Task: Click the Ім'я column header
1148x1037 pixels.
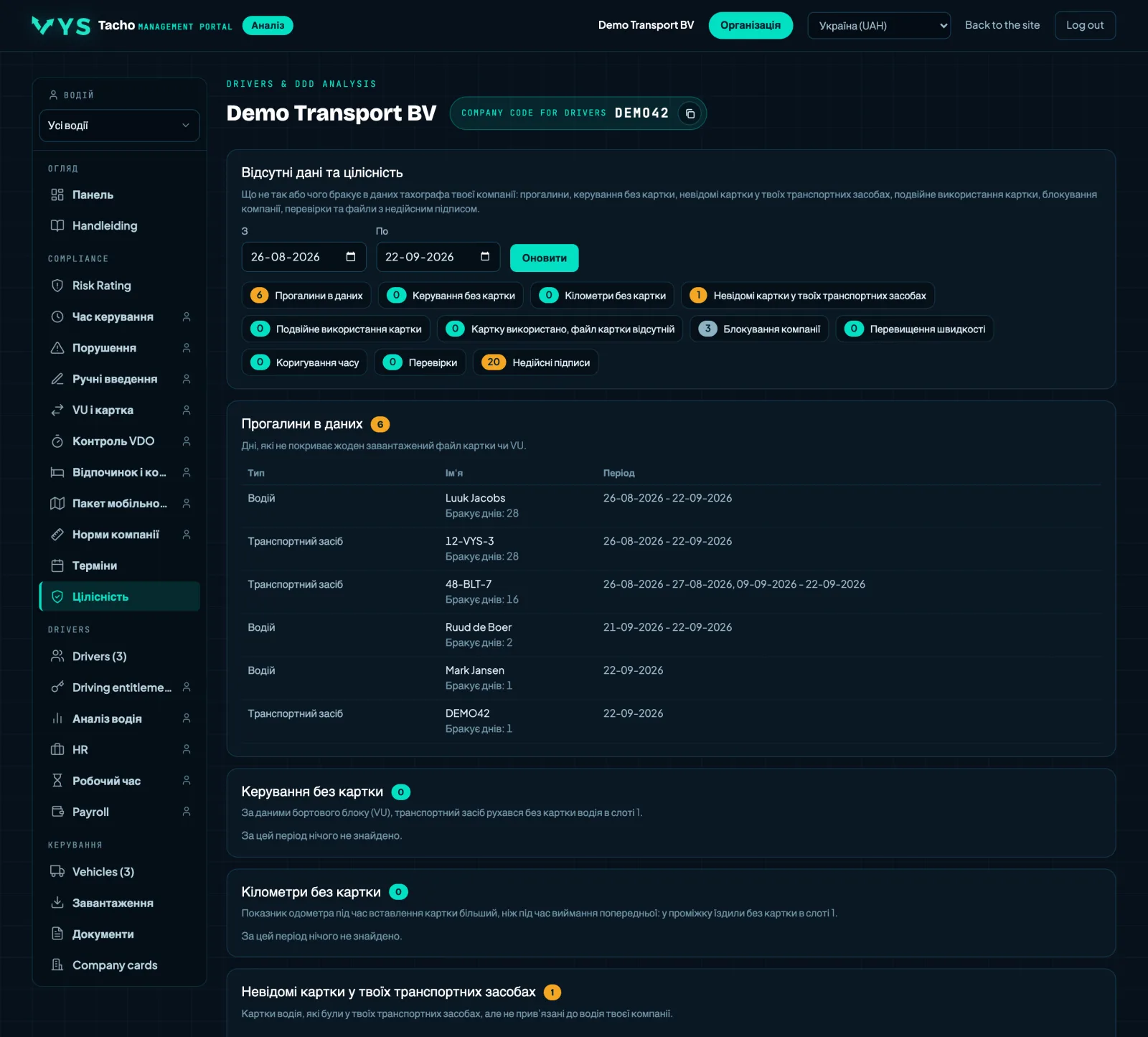Action: pos(454,473)
